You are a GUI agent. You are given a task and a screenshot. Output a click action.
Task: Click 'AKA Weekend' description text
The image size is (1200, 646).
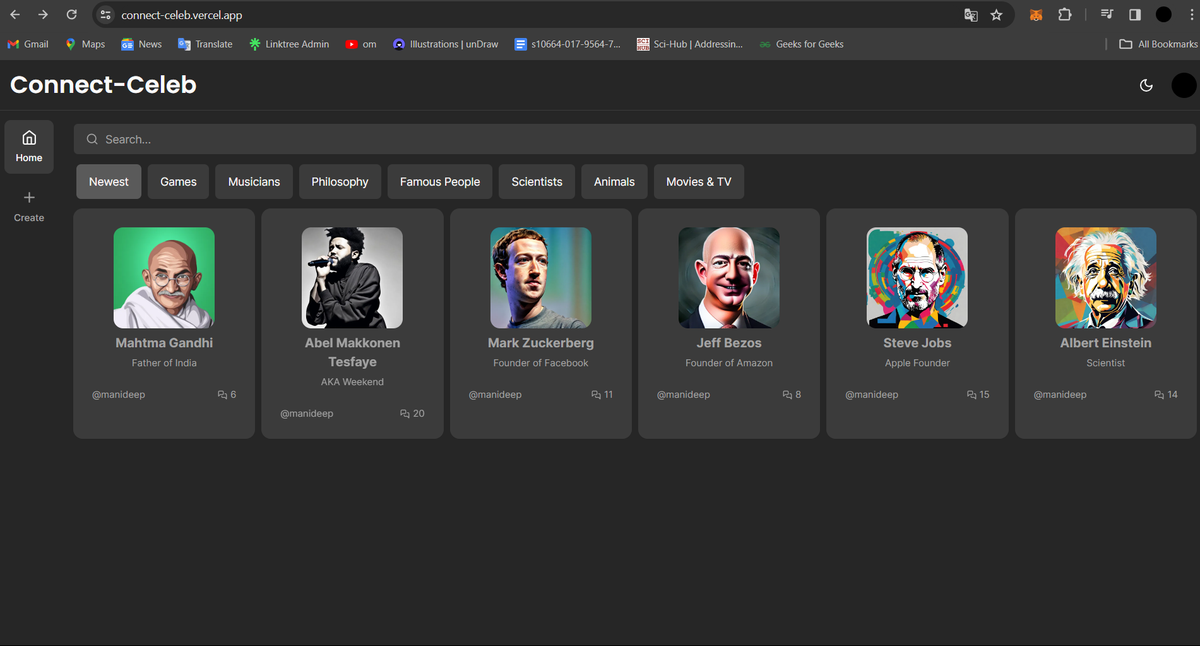(x=352, y=382)
